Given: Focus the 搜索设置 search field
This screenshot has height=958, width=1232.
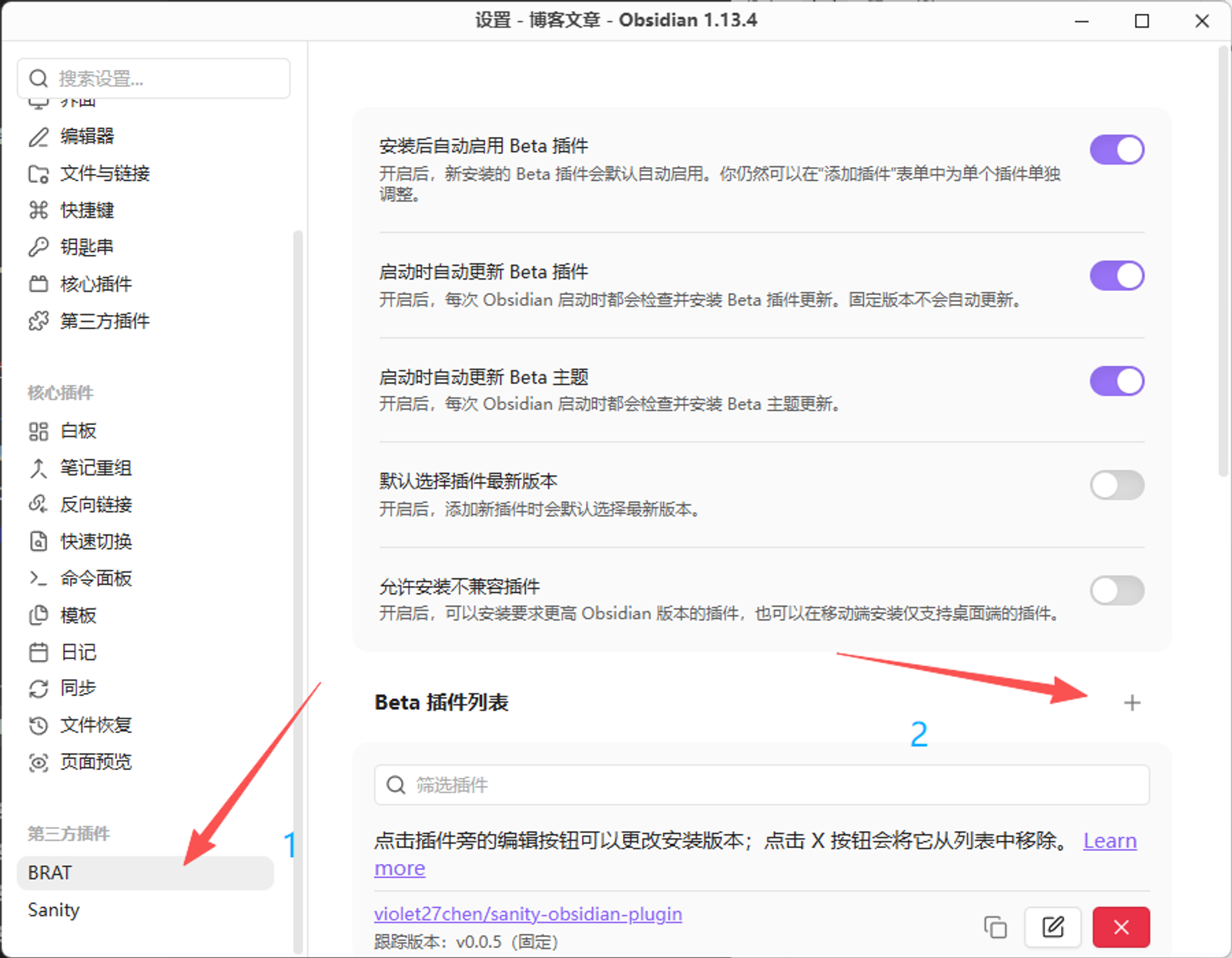Looking at the screenshot, I should [153, 79].
